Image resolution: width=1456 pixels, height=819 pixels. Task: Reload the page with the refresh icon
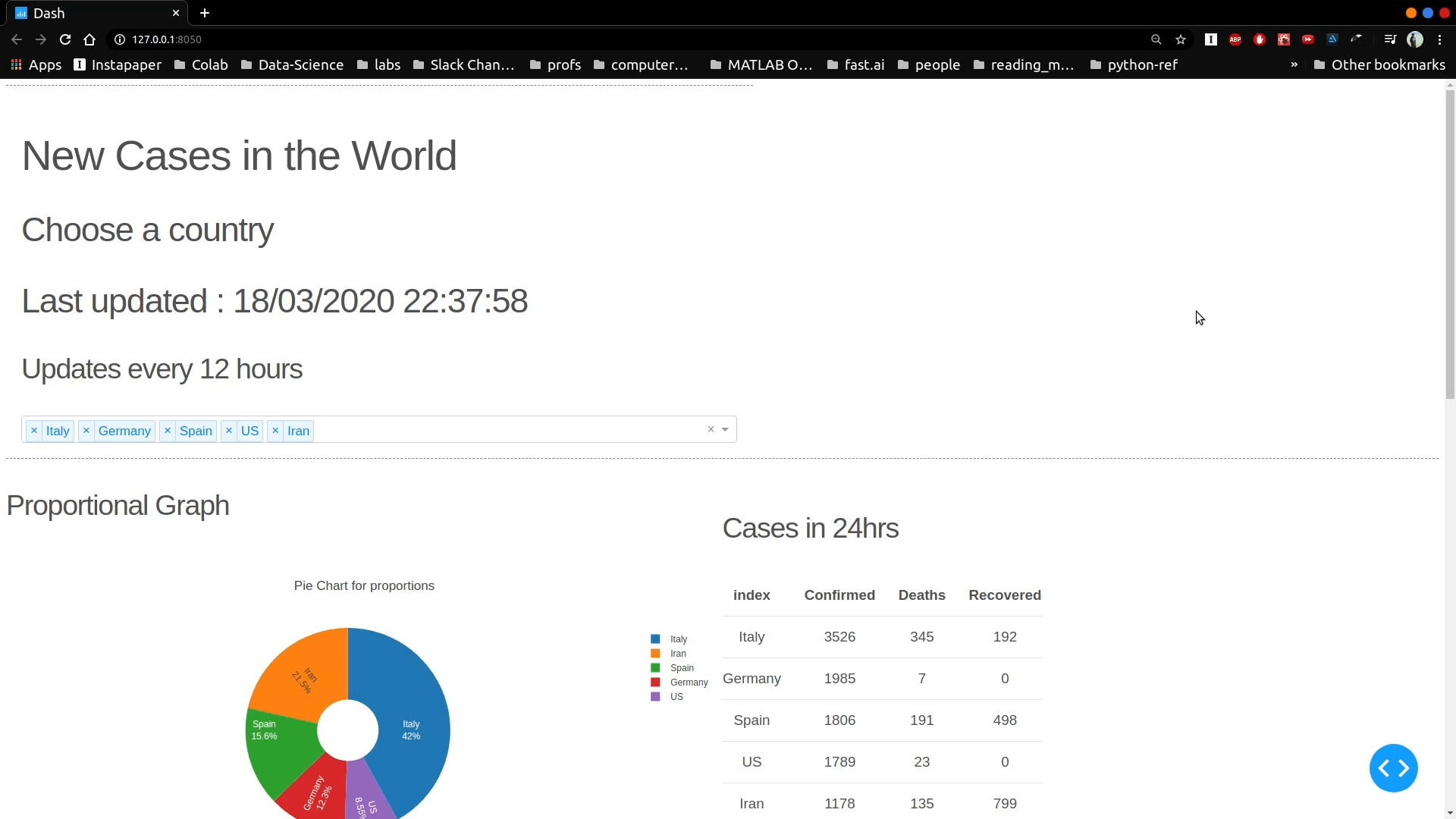pyautogui.click(x=65, y=39)
